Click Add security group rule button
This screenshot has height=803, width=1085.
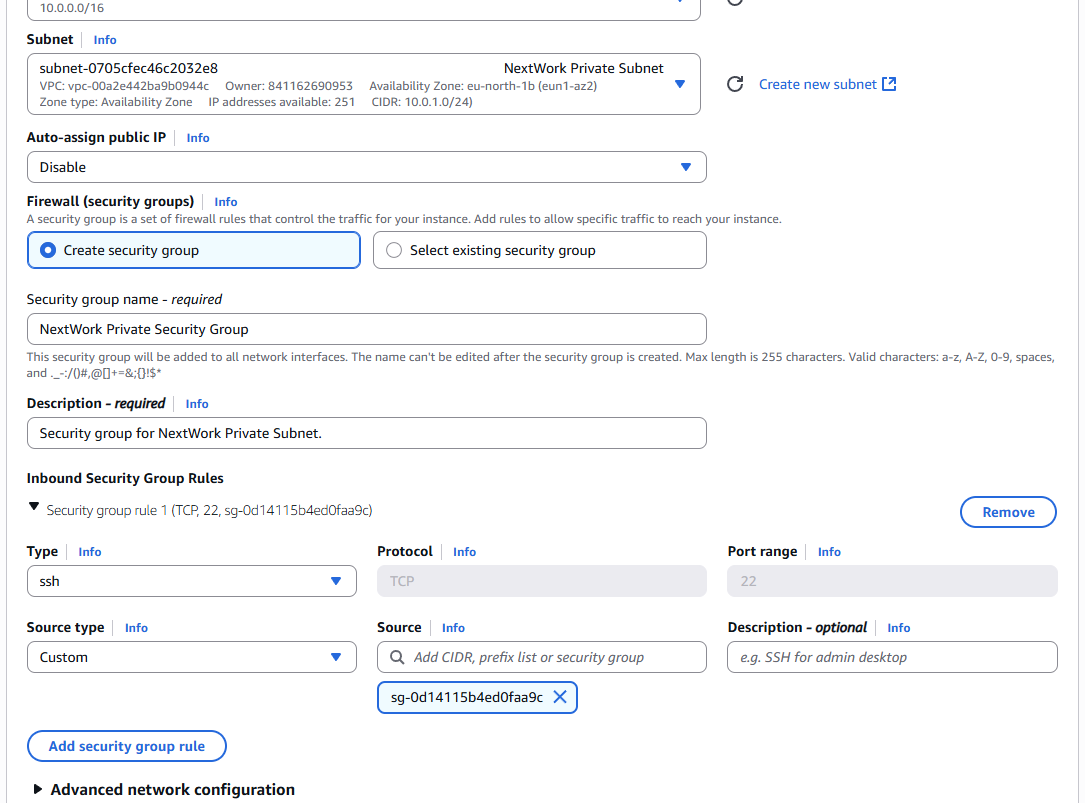click(x=127, y=746)
